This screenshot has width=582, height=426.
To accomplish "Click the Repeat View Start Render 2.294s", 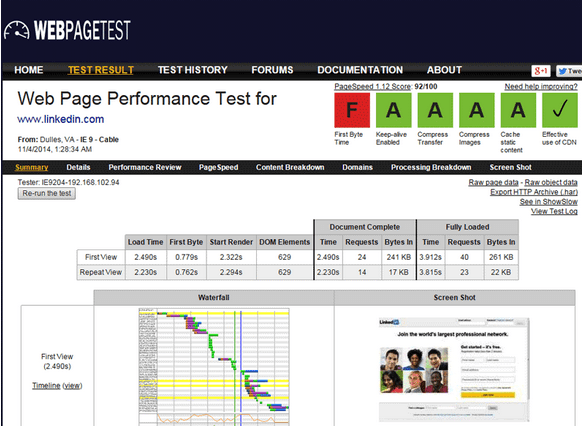I will click(x=231, y=272).
